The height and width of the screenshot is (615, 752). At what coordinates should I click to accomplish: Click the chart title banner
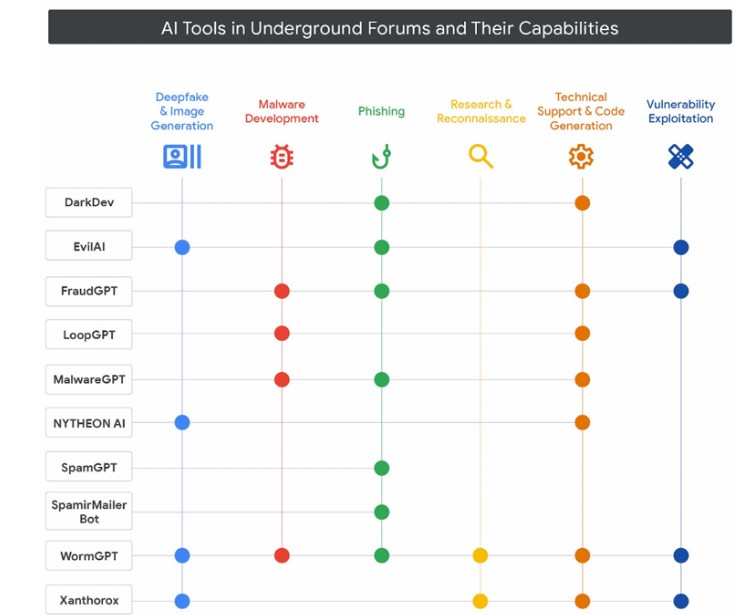[390, 27]
